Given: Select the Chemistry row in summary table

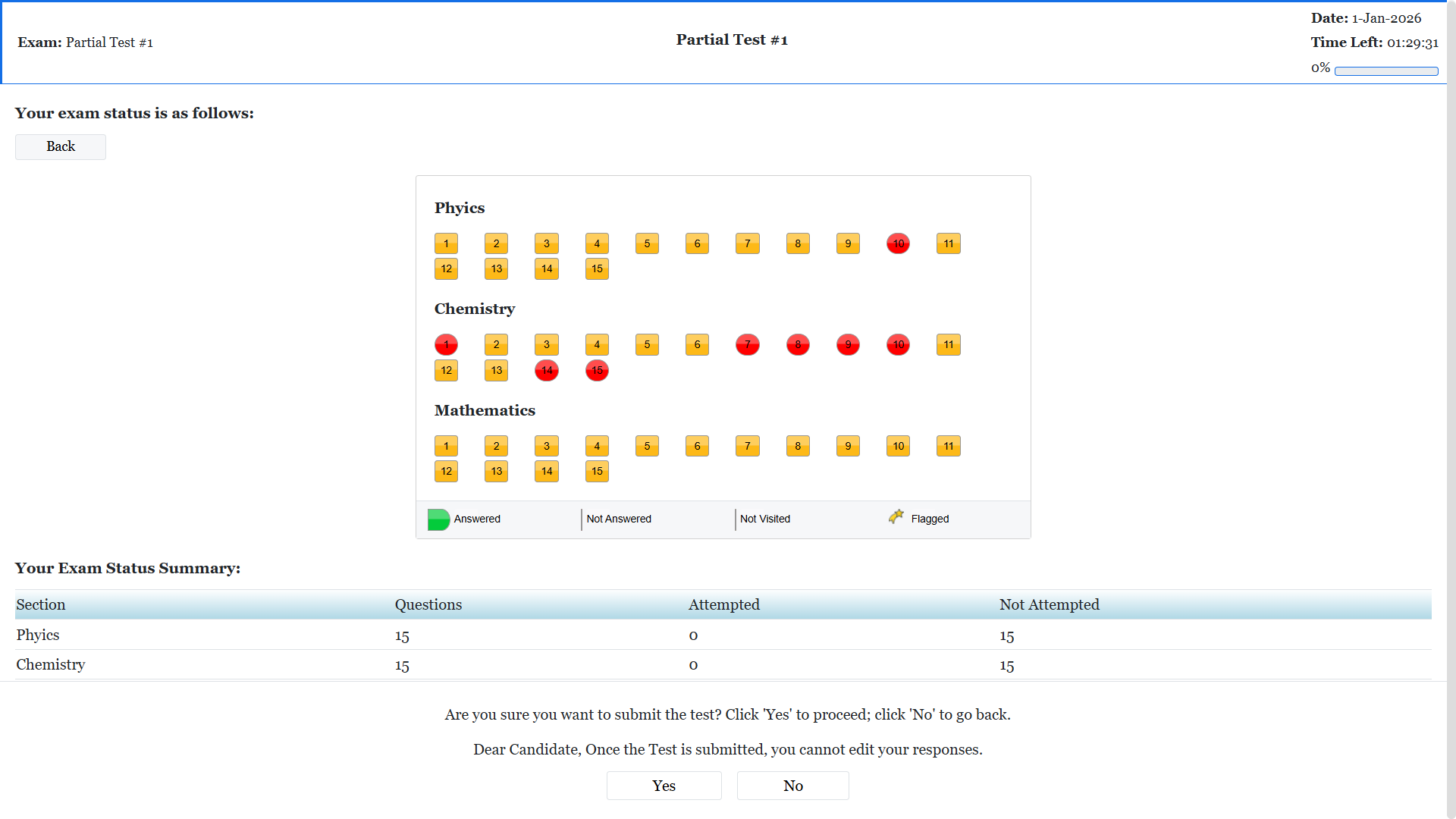Looking at the screenshot, I should (x=51, y=664).
